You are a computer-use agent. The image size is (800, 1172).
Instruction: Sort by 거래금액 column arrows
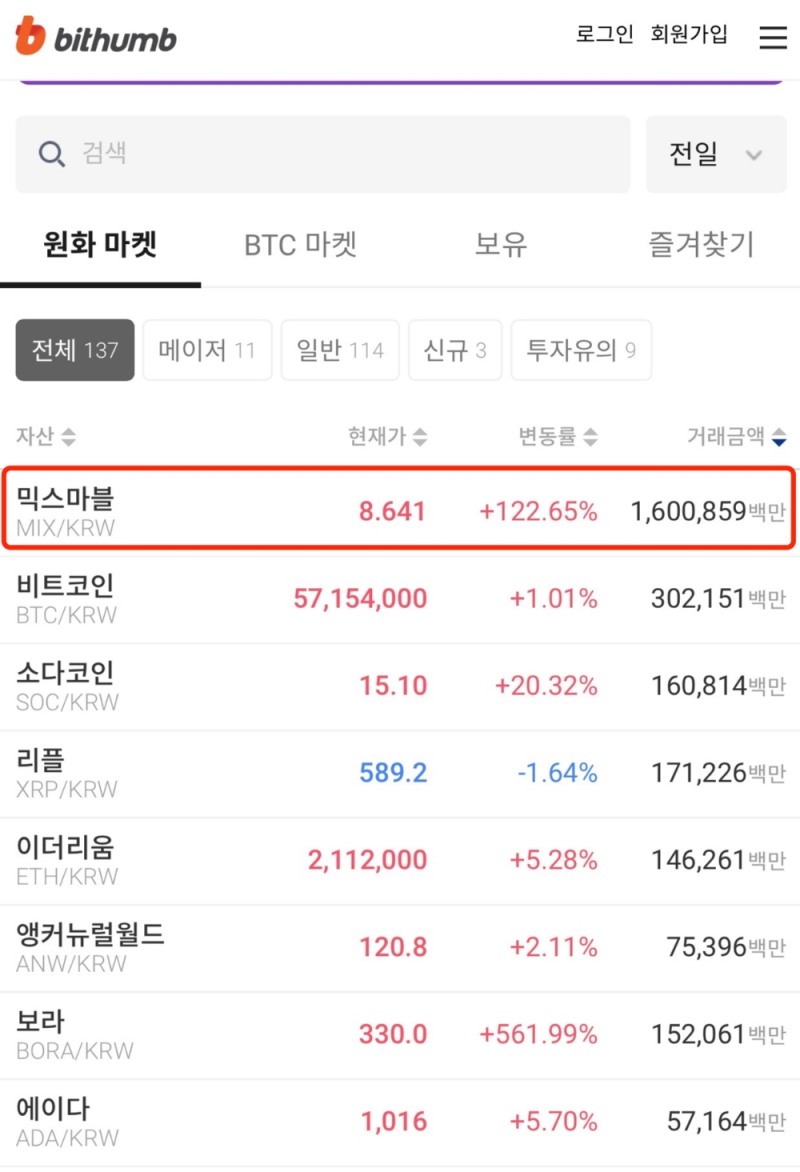click(x=779, y=437)
